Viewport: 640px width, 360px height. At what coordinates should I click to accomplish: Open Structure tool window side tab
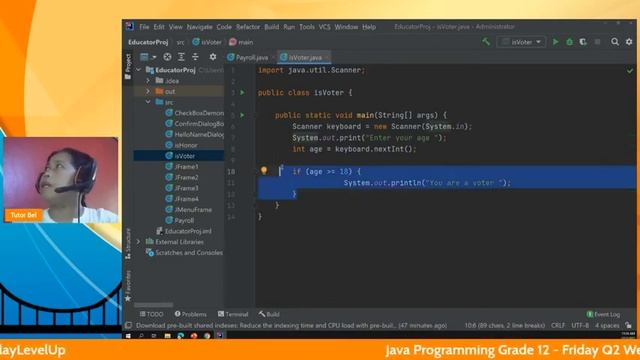pos(128,244)
